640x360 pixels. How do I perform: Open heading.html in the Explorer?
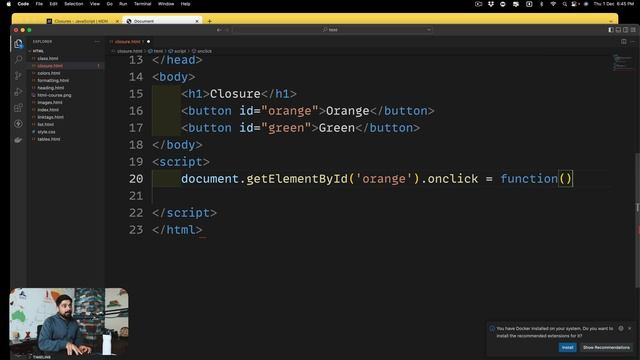tap(51, 88)
